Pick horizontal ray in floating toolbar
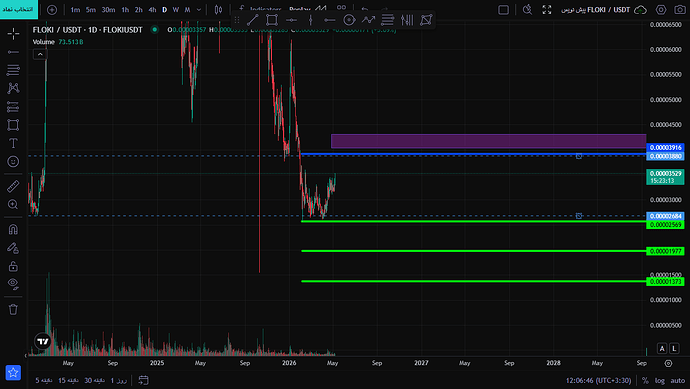The width and height of the screenshot is (690, 389). coord(330,20)
